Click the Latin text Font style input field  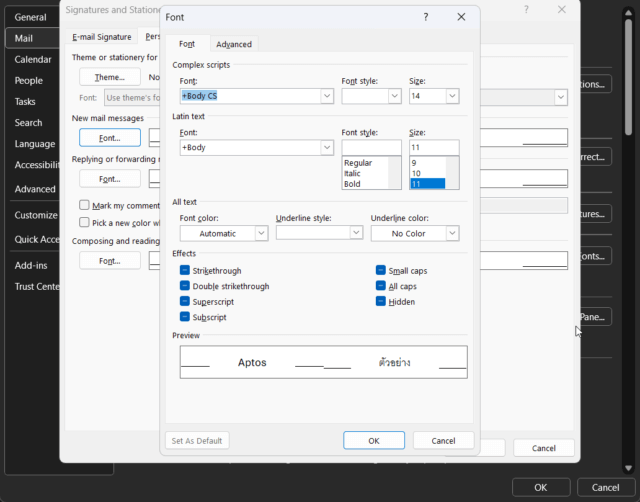[x=371, y=147]
